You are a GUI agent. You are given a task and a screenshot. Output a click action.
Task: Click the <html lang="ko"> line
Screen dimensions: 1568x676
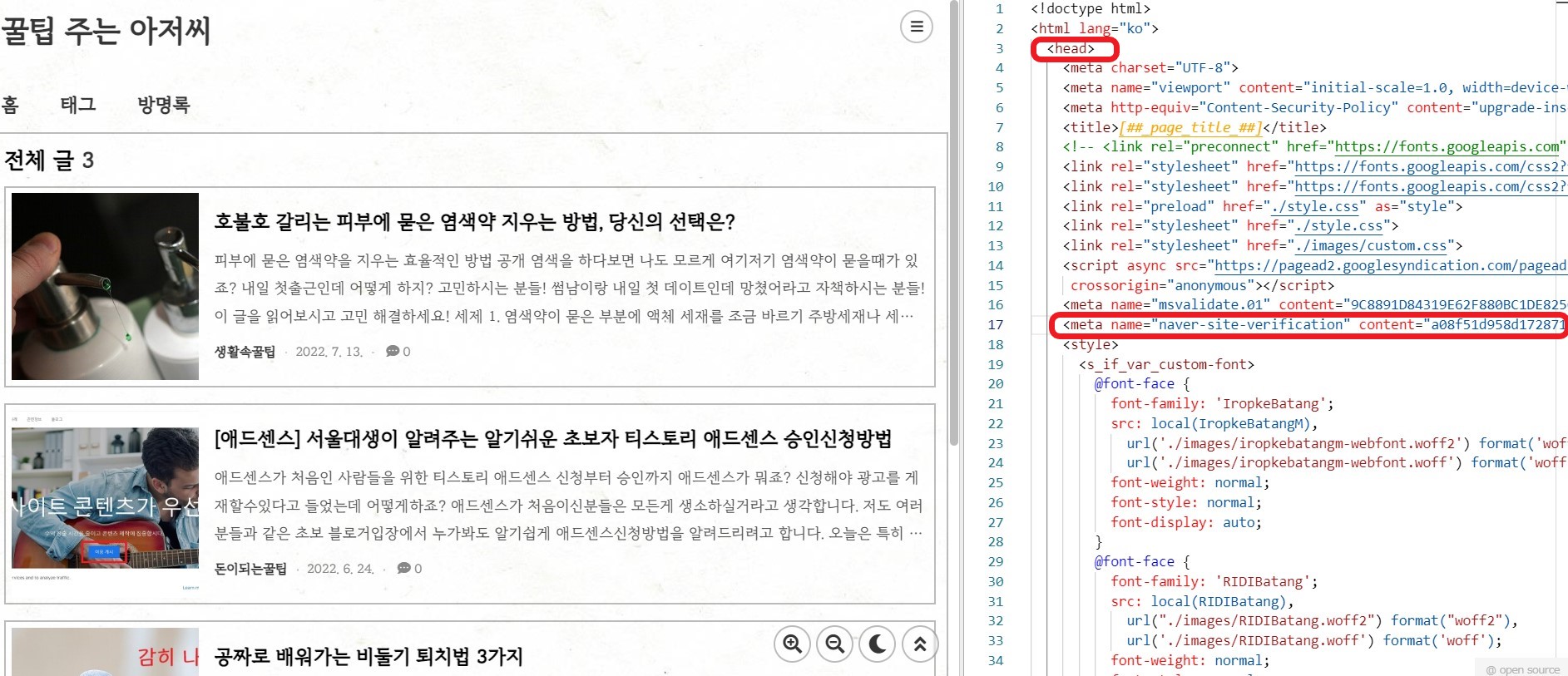[x=1095, y=28]
